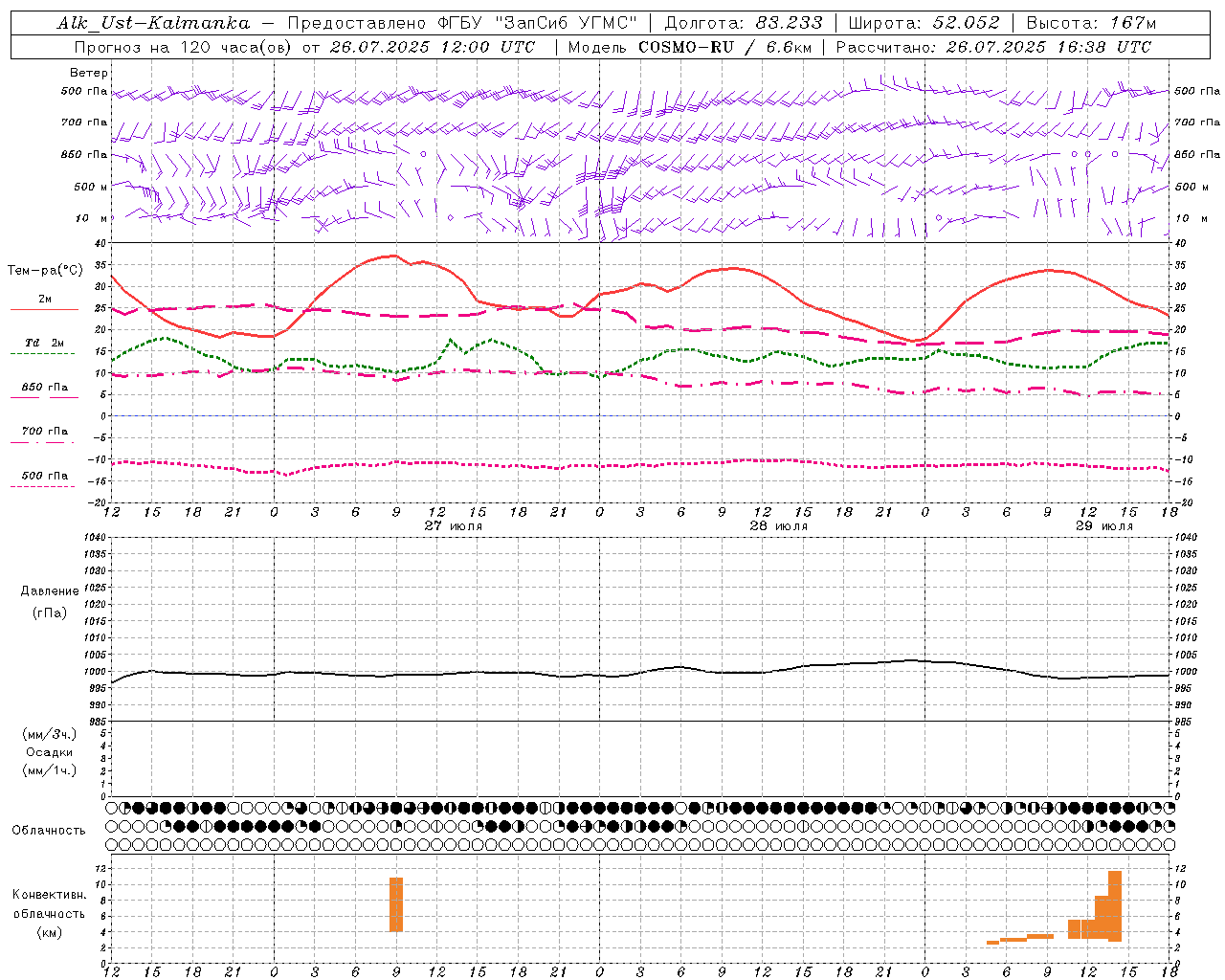Select the 500 гПа temperature legend entry
1225x980 pixels.
[44, 476]
